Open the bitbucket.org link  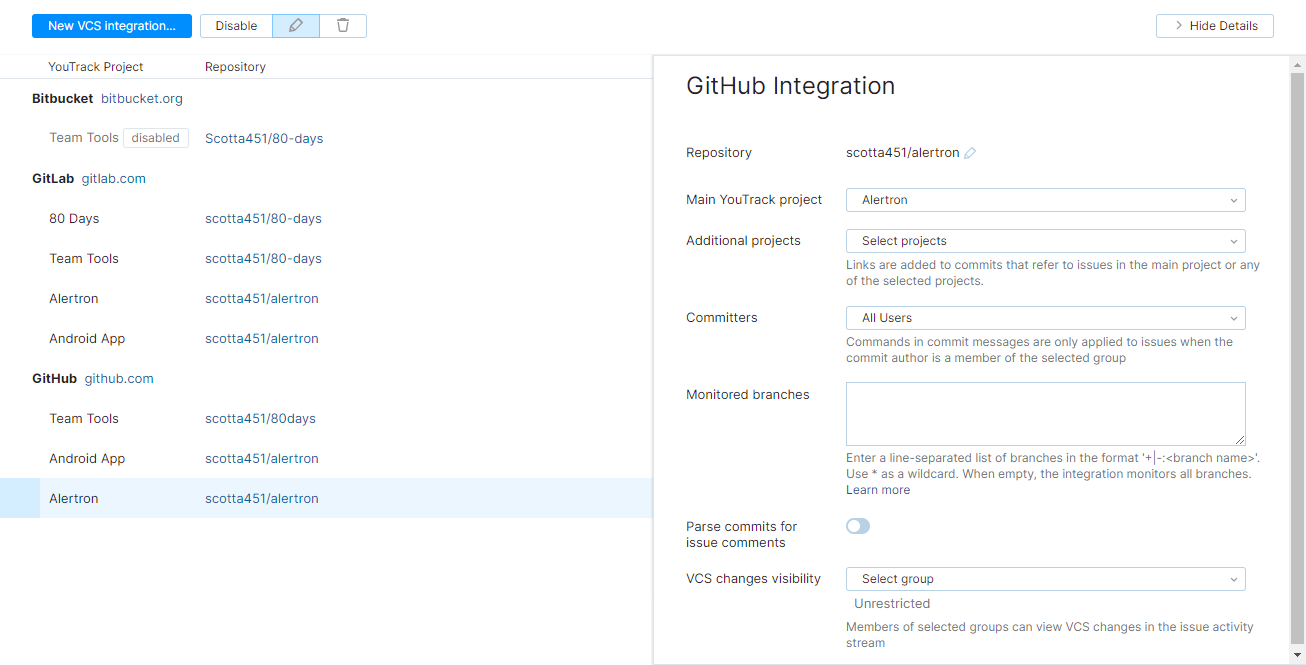tap(141, 98)
